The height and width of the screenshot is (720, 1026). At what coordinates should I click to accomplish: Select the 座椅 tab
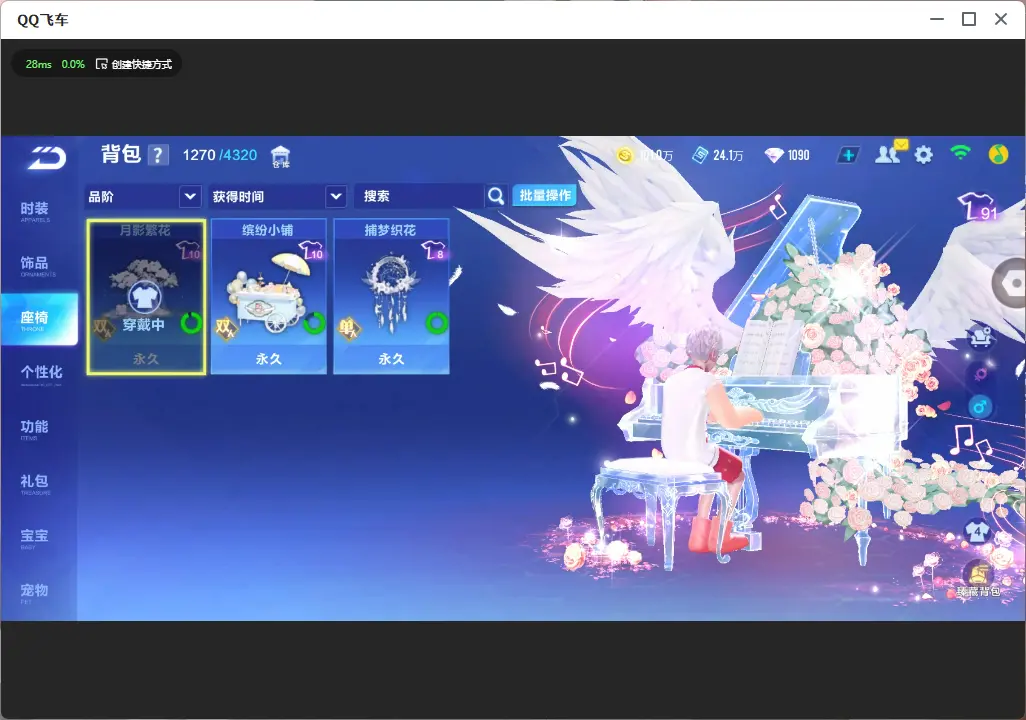[x=39, y=319]
